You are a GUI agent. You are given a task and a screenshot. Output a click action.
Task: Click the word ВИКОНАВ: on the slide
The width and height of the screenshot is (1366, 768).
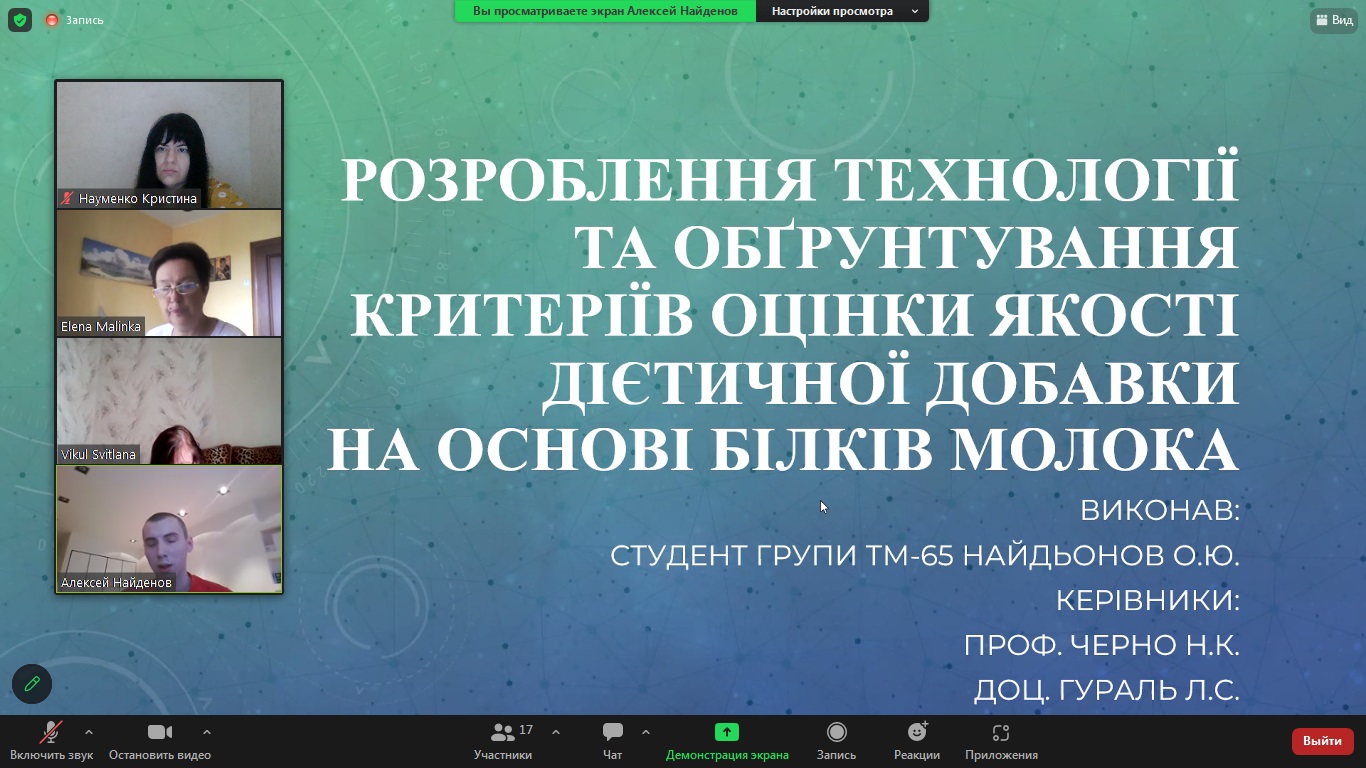tap(1160, 511)
